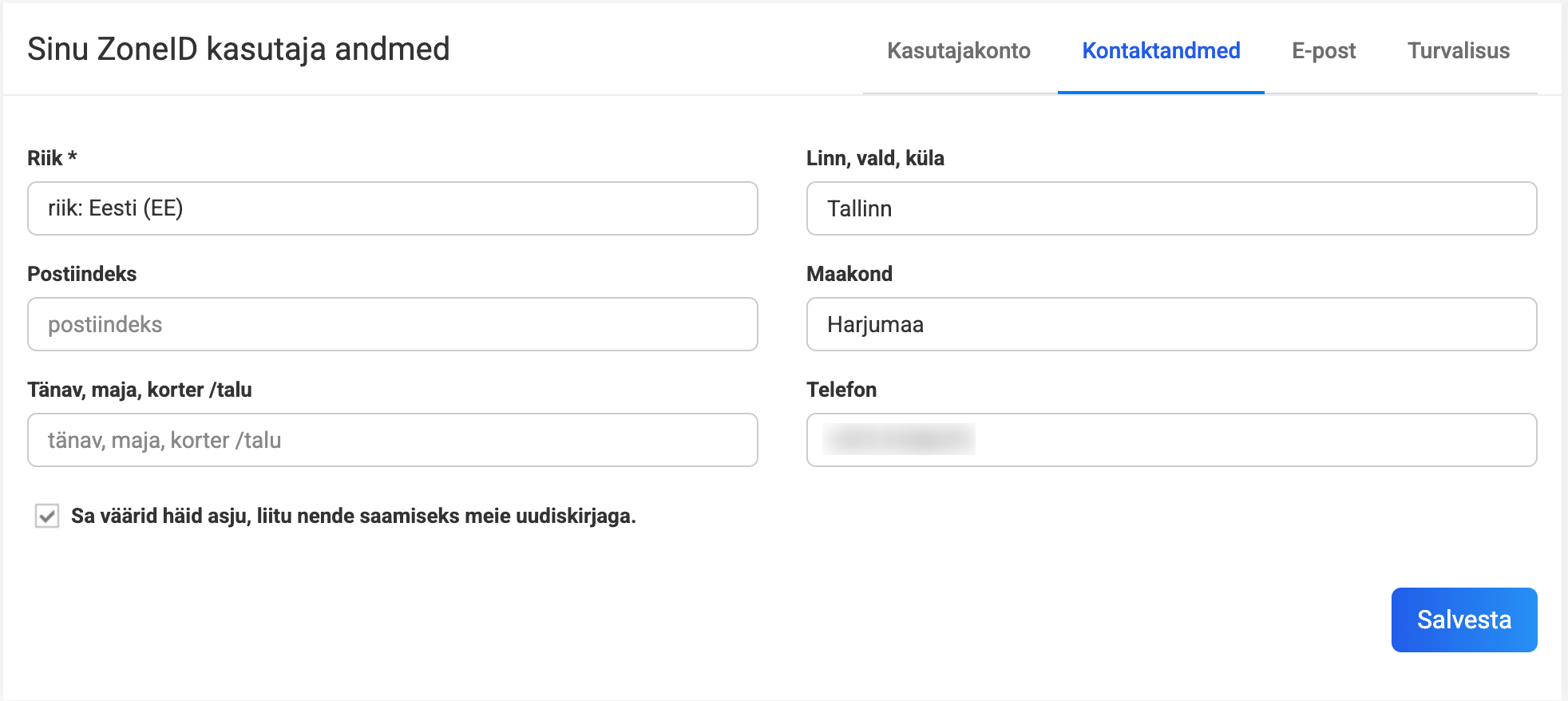
Task: Open the Kasutajakonto tab
Action: click(x=958, y=51)
